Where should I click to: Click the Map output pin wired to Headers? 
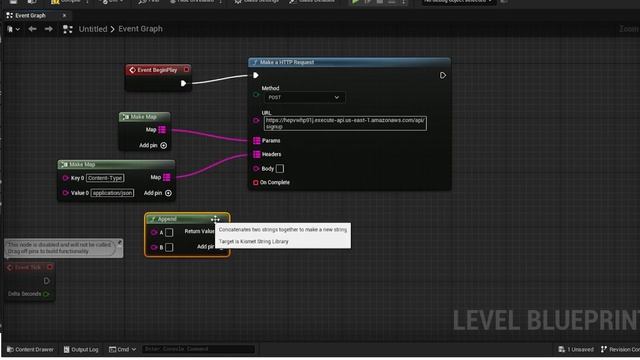coord(167,178)
